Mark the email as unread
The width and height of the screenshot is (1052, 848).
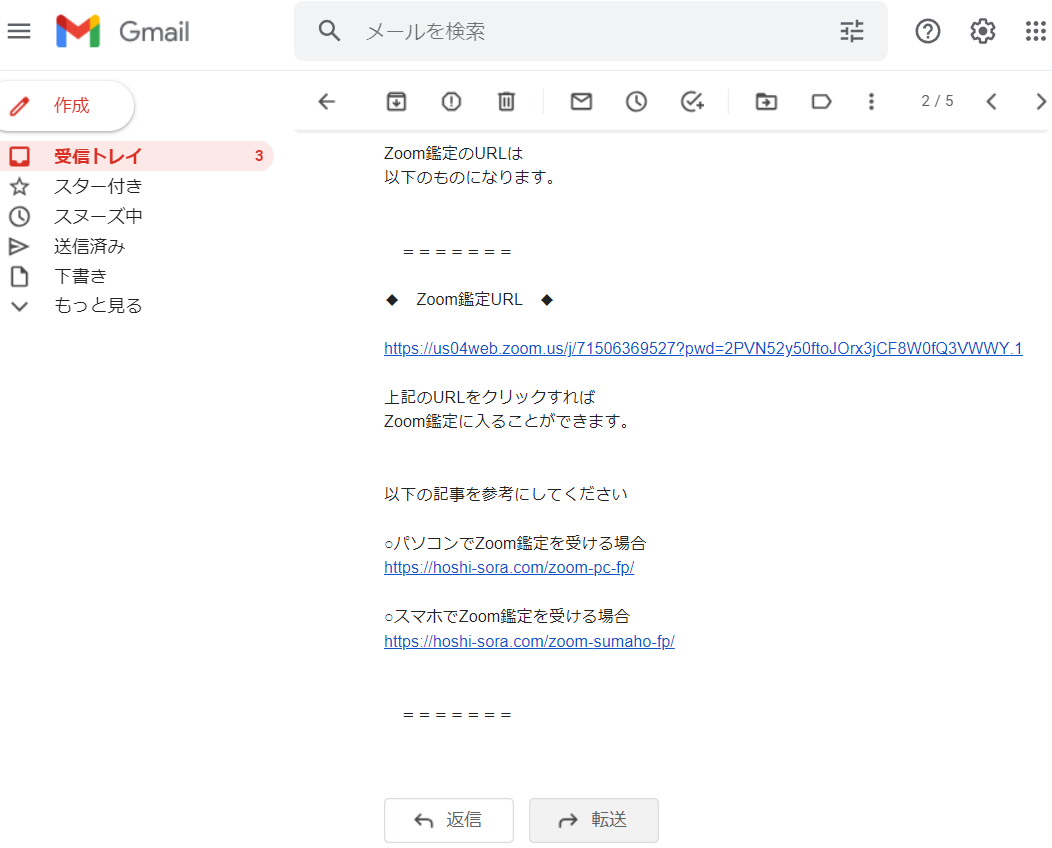coord(581,101)
